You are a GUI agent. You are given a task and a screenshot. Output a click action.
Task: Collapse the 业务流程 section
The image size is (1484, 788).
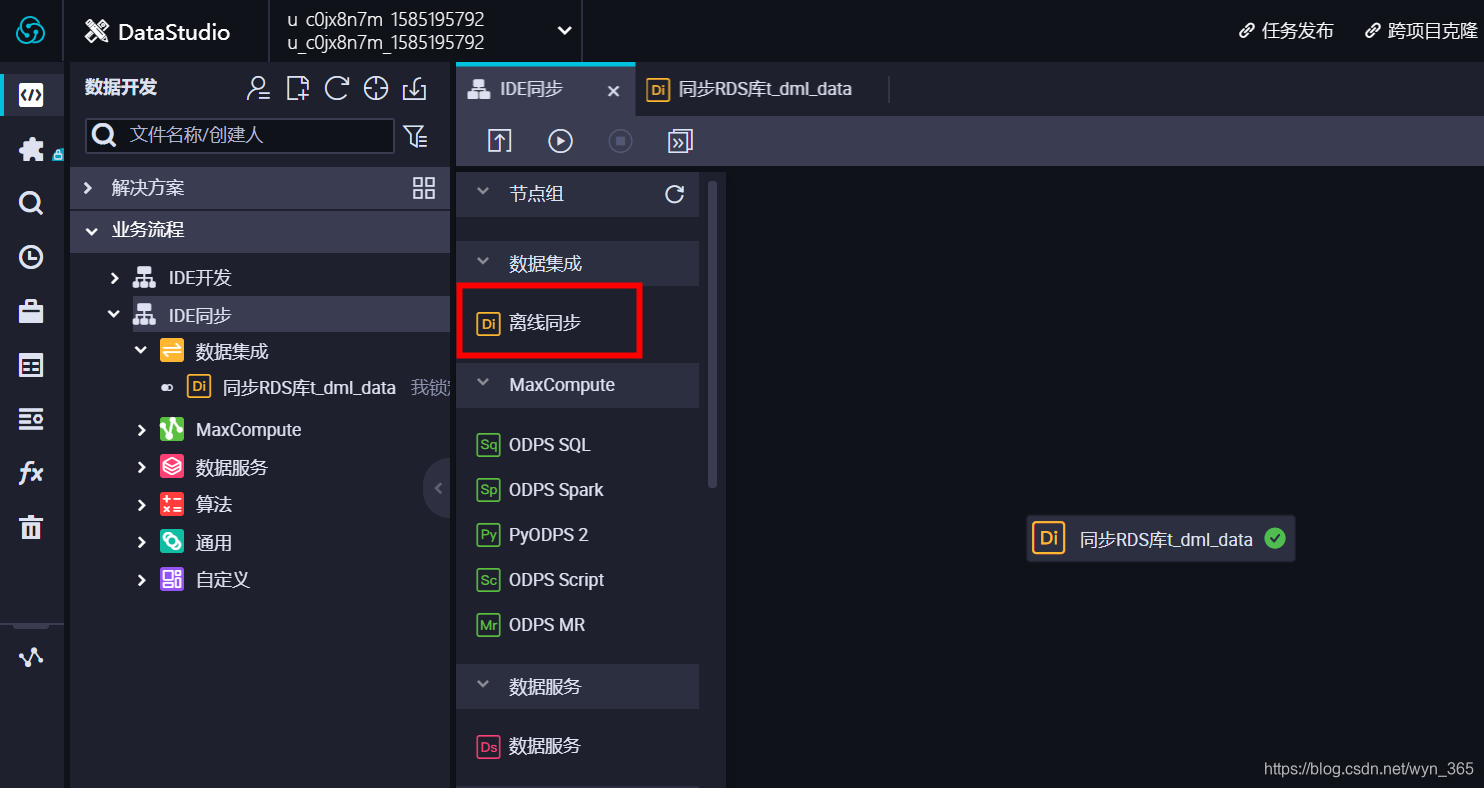pyautogui.click(x=91, y=230)
